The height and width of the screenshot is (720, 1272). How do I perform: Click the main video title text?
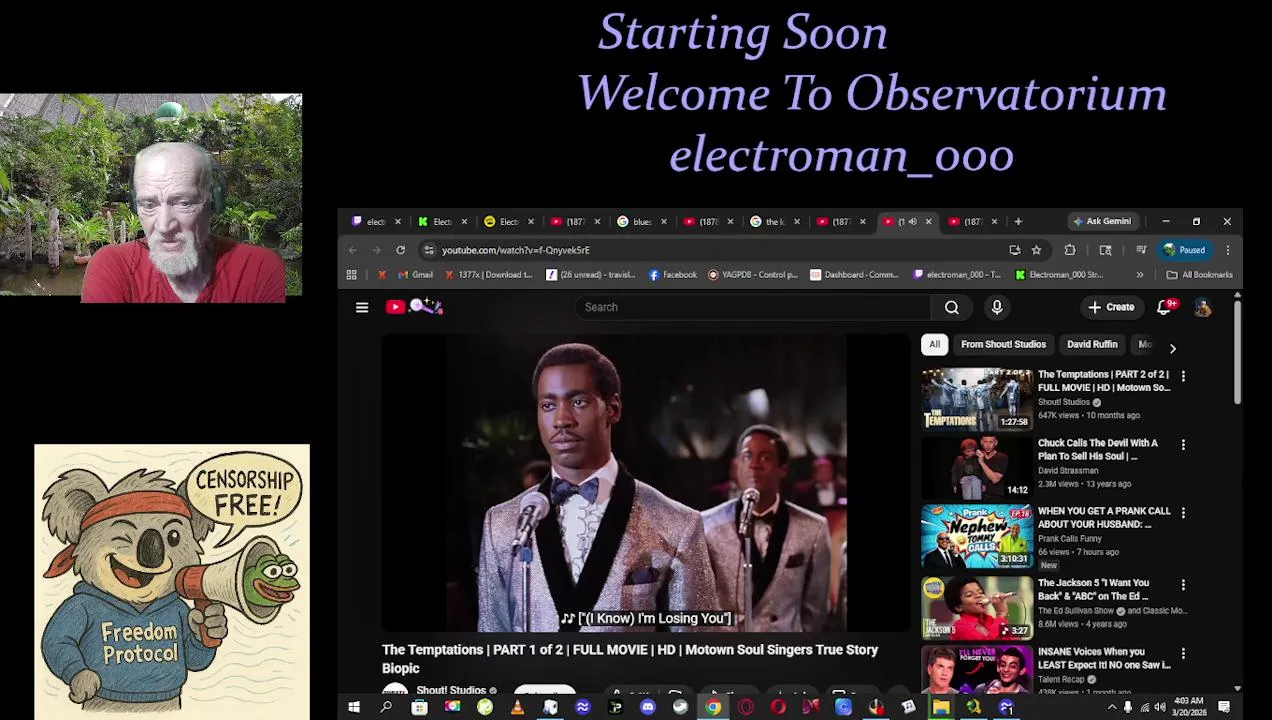click(x=630, y=658)
